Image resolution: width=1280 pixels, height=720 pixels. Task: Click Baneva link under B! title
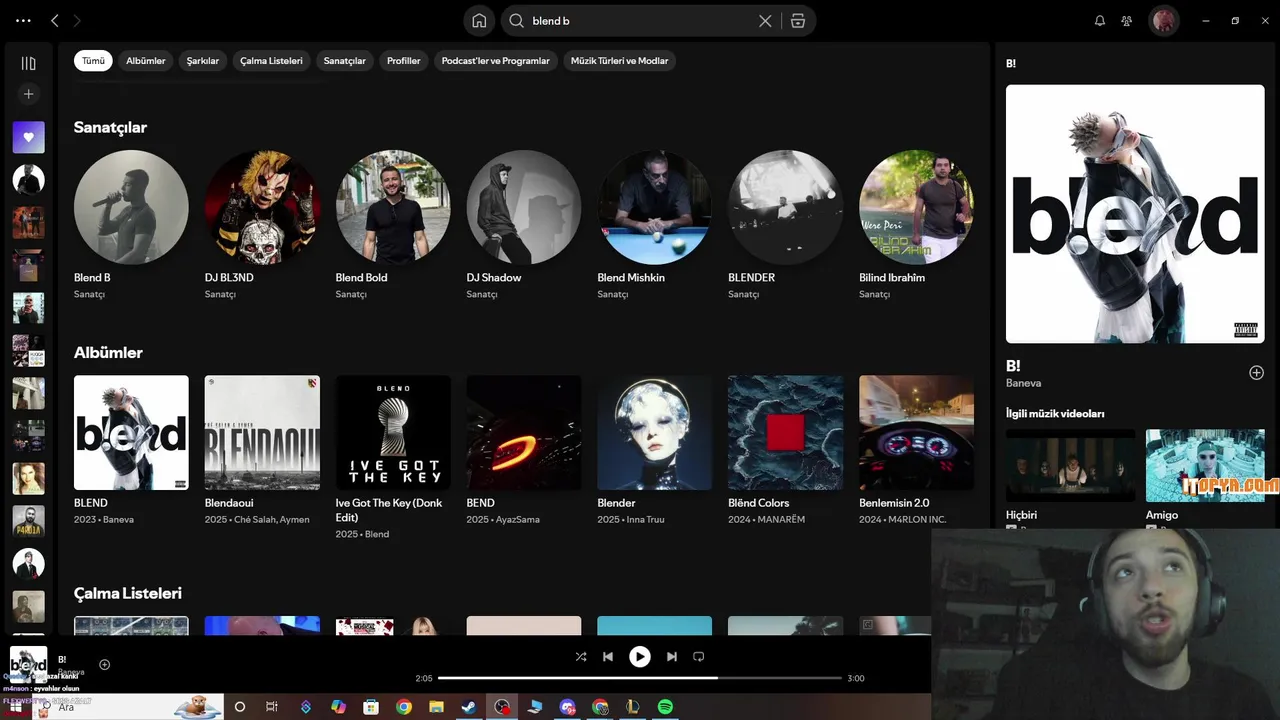pos(1023,383)
